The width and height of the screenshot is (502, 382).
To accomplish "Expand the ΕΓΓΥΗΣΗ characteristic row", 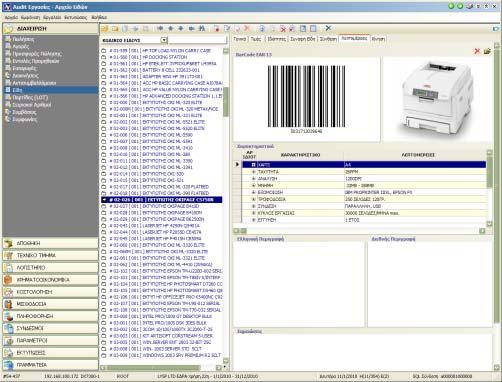I will (253, 220).
